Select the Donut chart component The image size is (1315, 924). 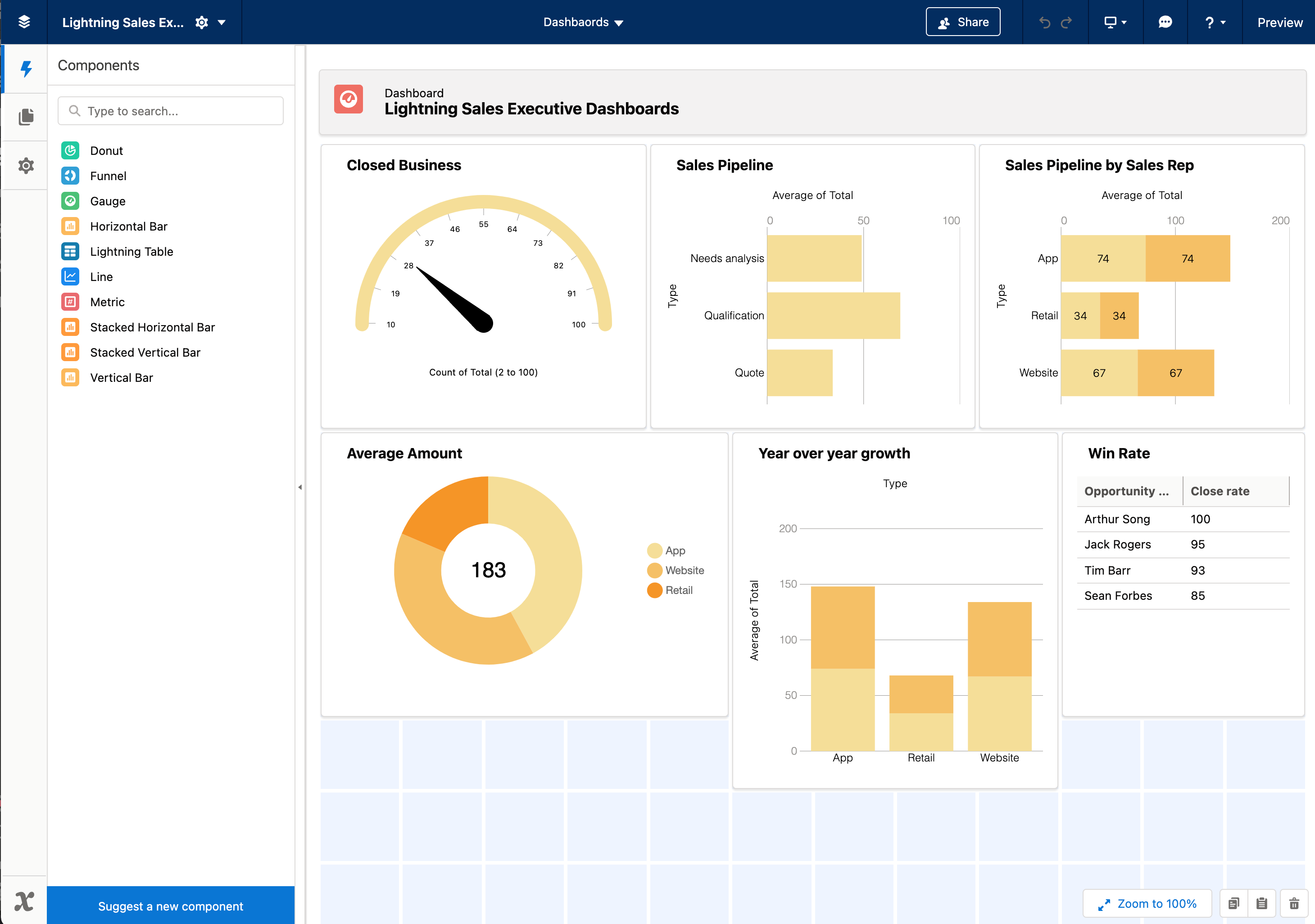[x=107, y=150]
